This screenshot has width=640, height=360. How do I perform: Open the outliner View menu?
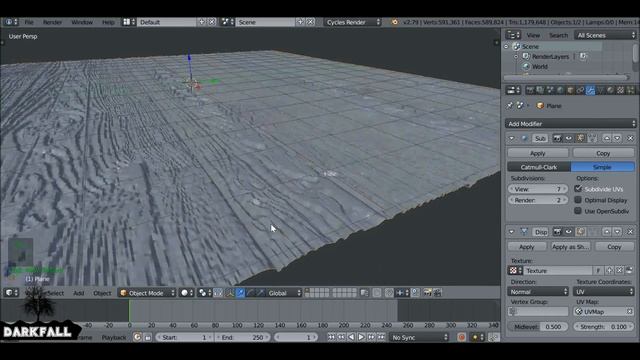tap(533, 36)
